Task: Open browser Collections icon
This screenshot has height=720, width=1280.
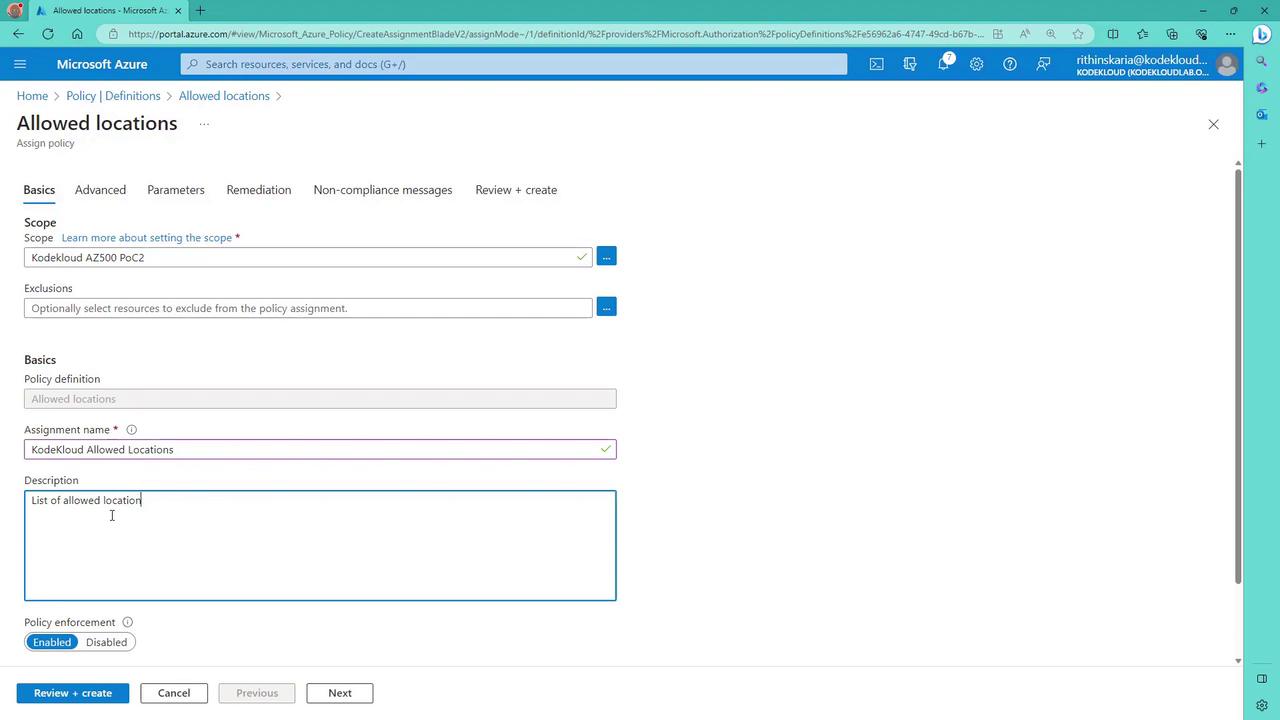Action: 1172,33
